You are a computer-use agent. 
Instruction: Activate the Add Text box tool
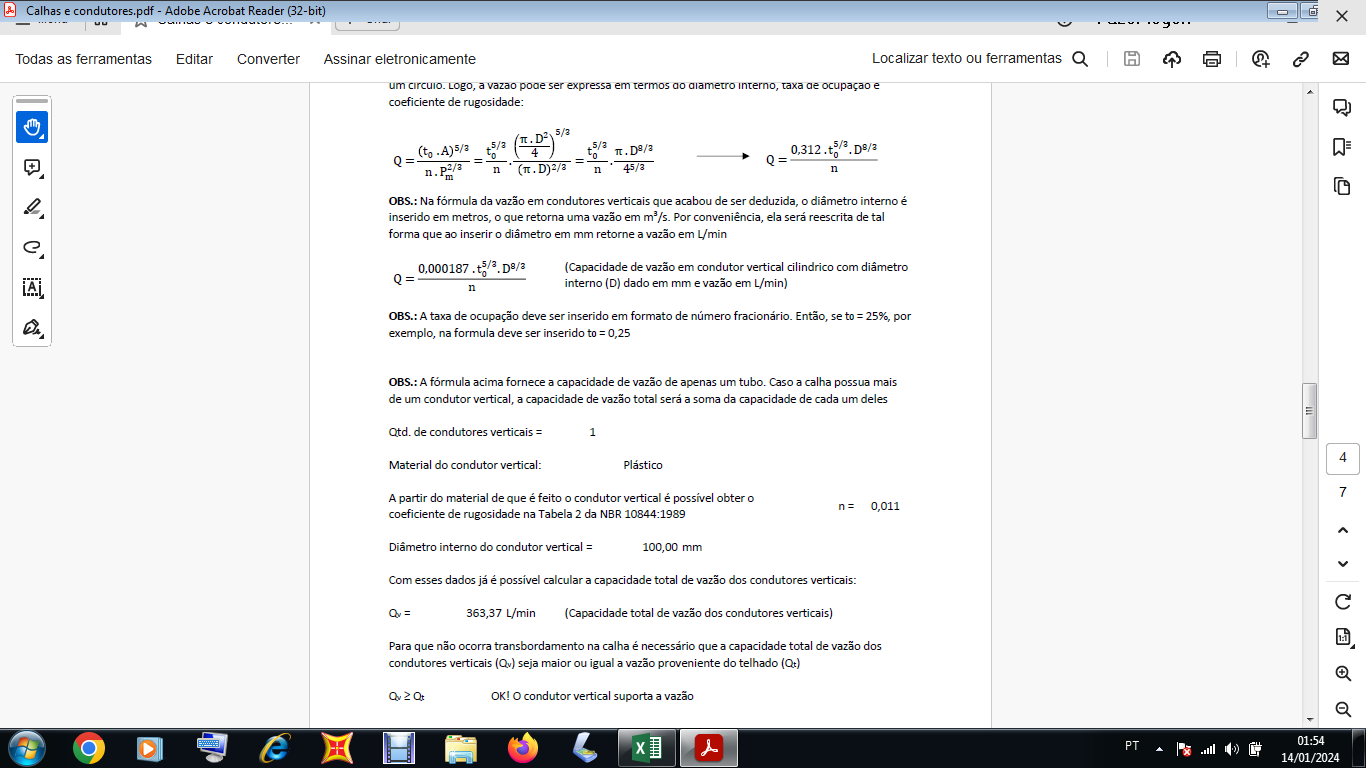[32, 288]
